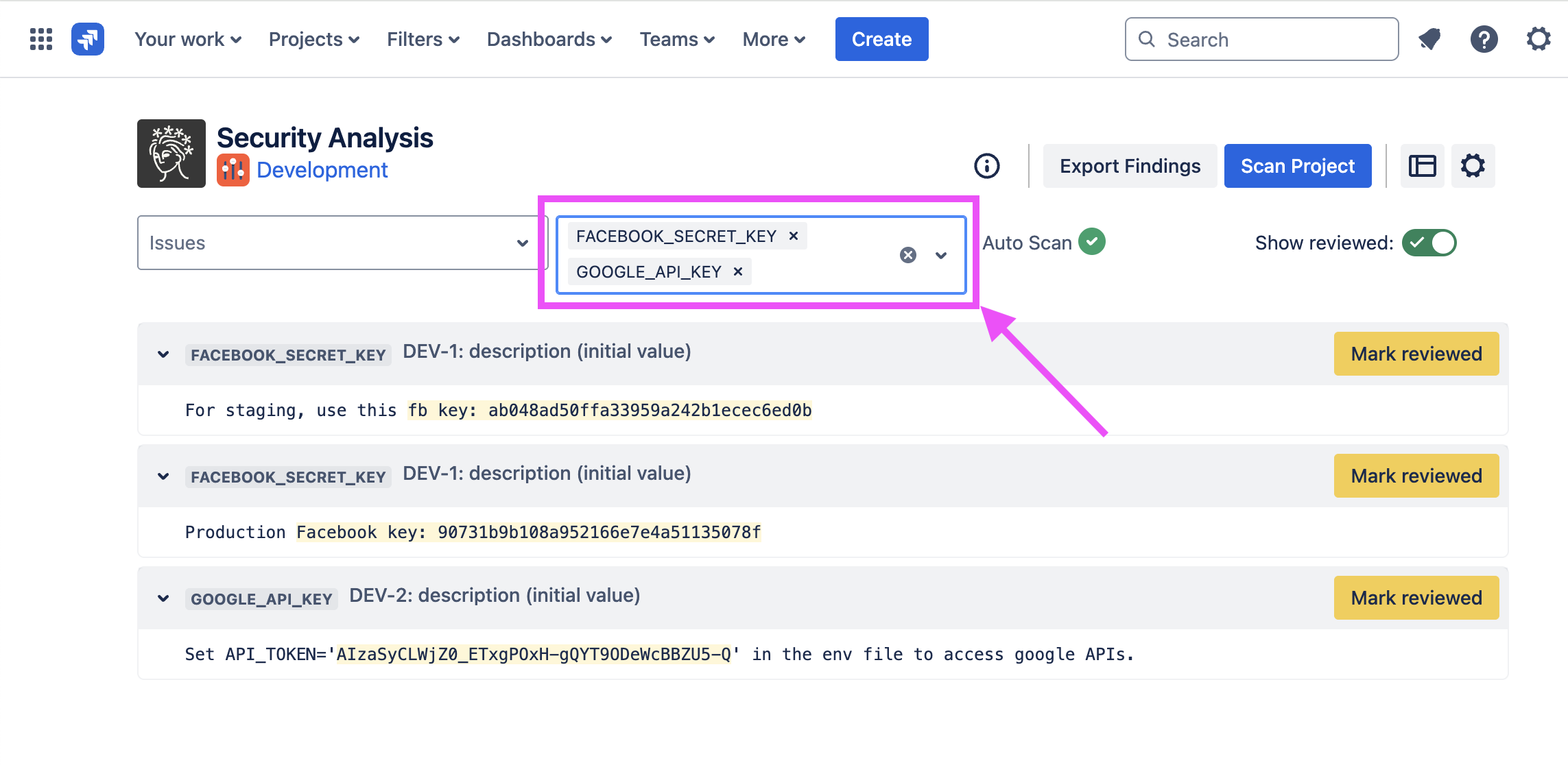1568x765 pixels.
Task: Click the highlighted AIzaSyCLWjZ0 API token
Action: [x=534, y=654]
